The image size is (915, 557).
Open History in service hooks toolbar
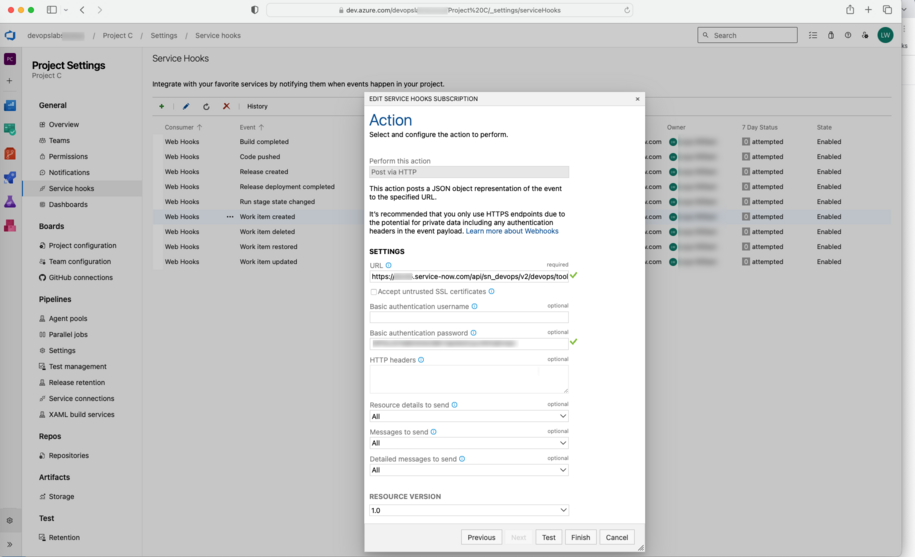coord(257,106)
